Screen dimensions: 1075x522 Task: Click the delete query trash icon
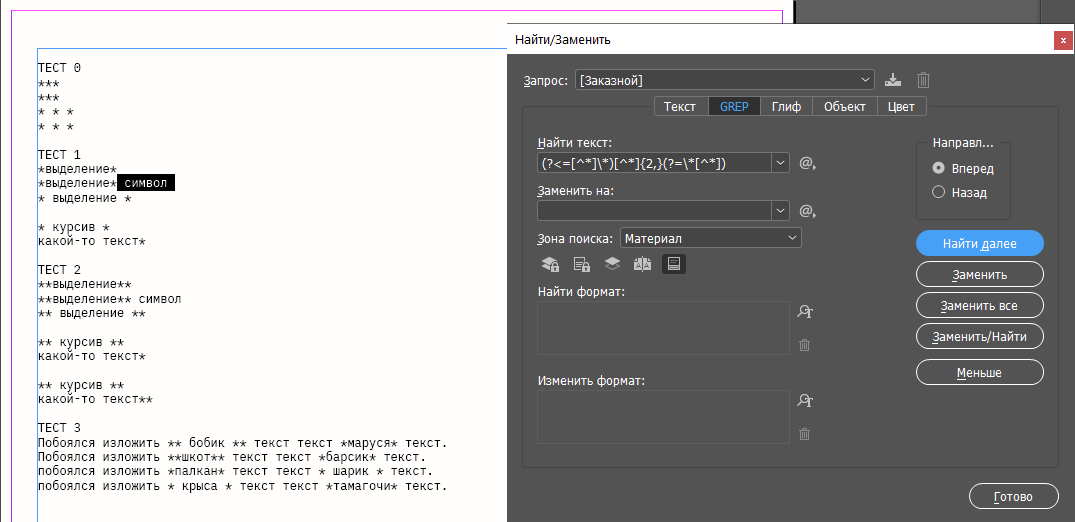coord(924,80)
